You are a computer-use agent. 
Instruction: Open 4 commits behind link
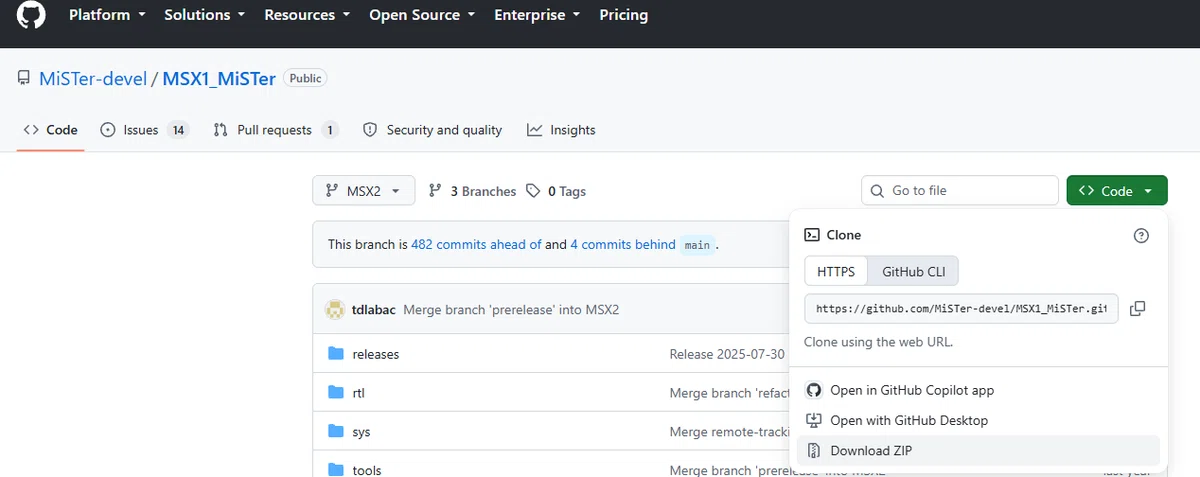623,244
